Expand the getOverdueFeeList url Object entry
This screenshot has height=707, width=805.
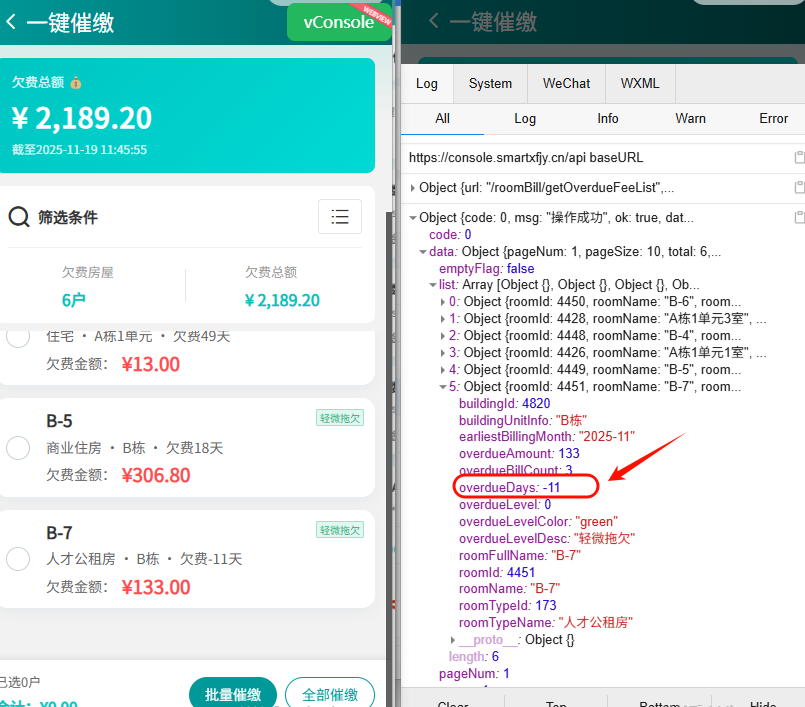tap(413, 188)
